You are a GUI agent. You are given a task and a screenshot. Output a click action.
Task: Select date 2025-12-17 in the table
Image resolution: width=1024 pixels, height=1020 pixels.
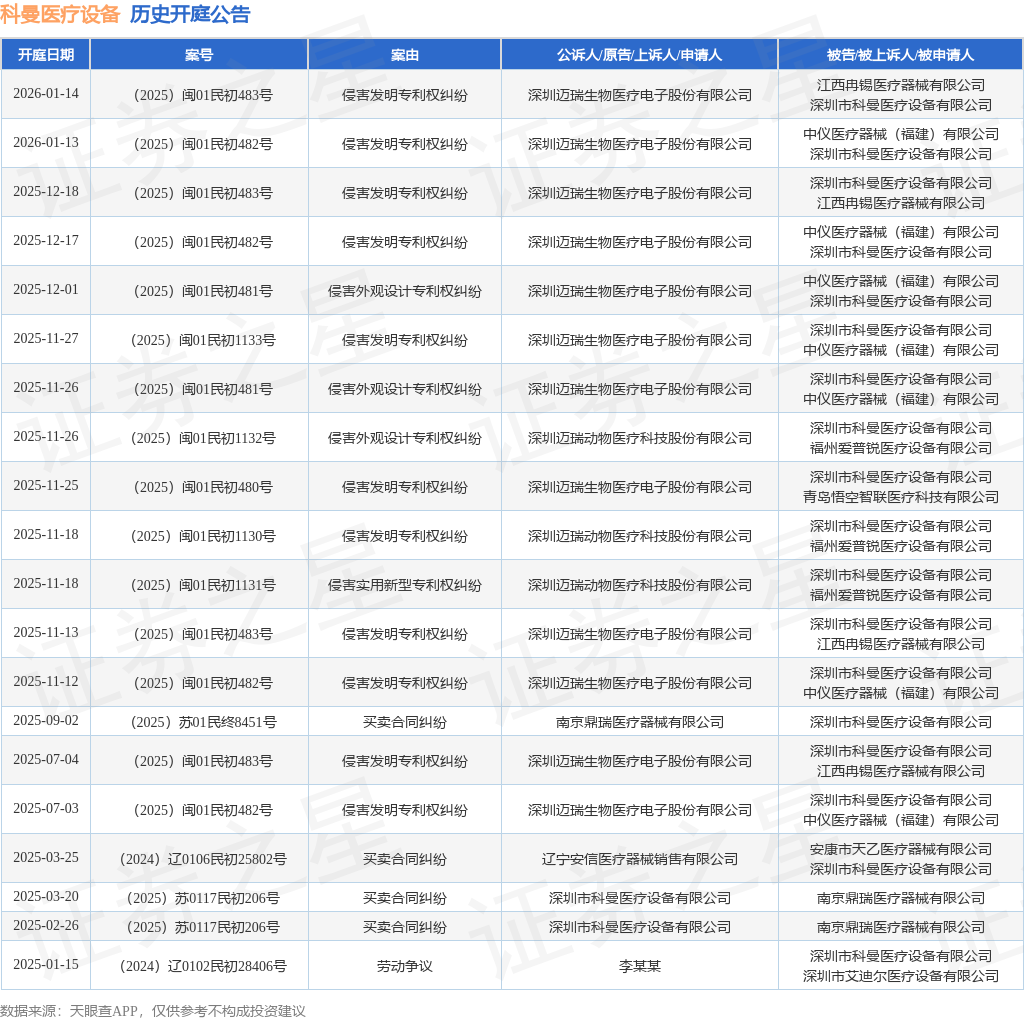pos(46,240)
